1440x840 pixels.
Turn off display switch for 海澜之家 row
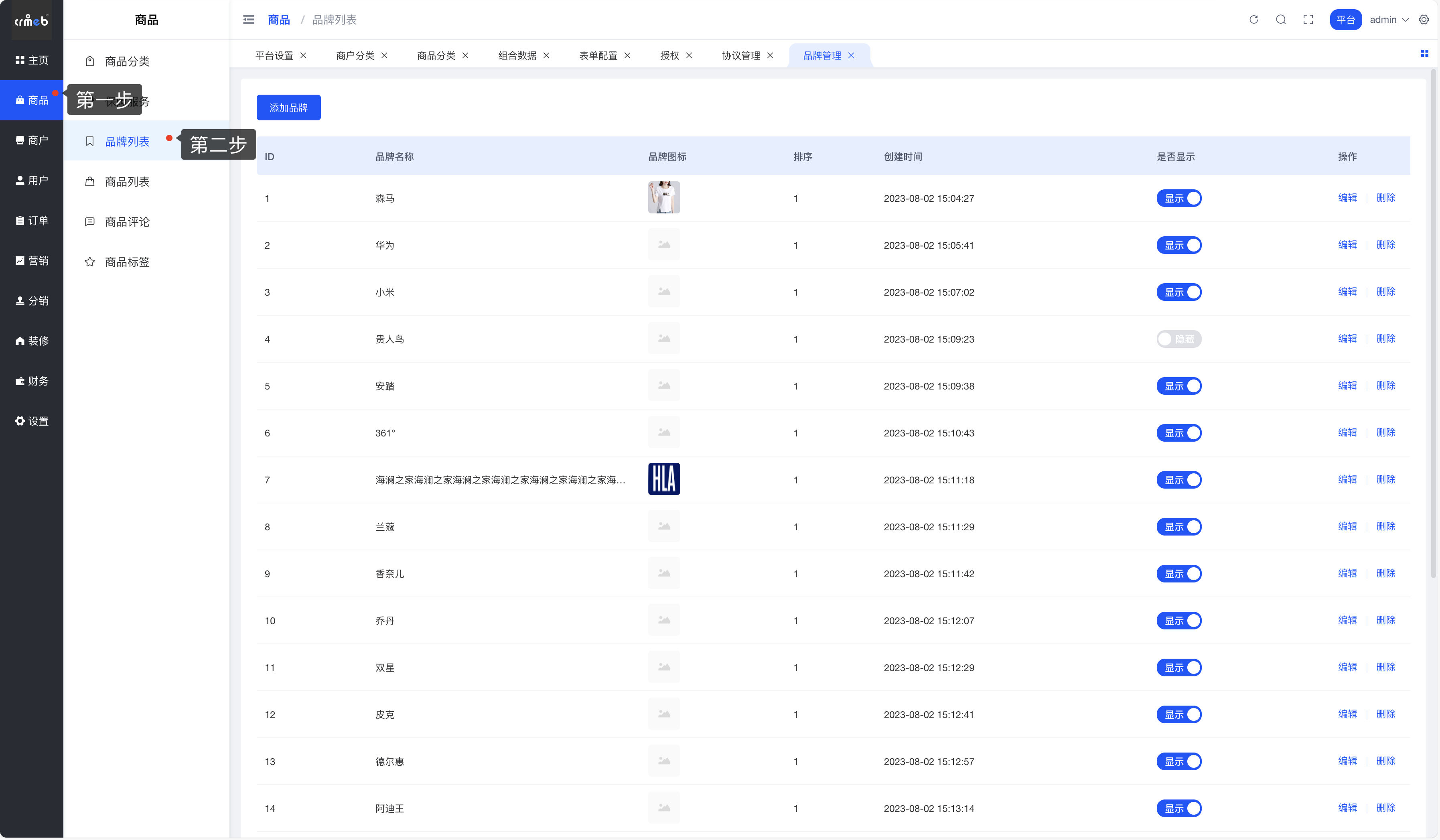pos(1178,480)
